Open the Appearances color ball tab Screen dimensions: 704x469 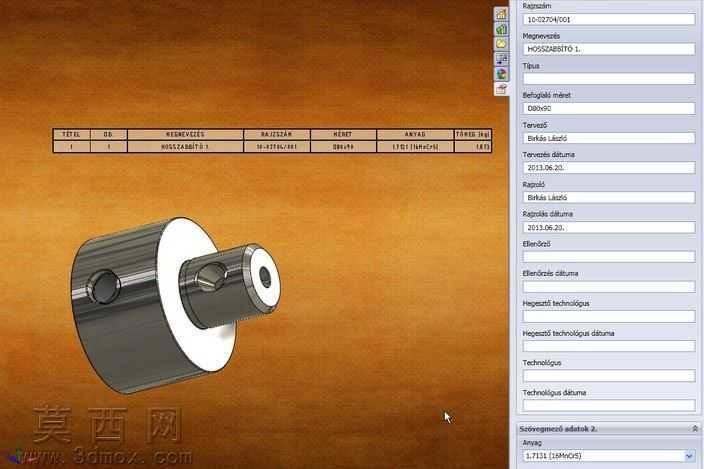(x=502, y=74)
